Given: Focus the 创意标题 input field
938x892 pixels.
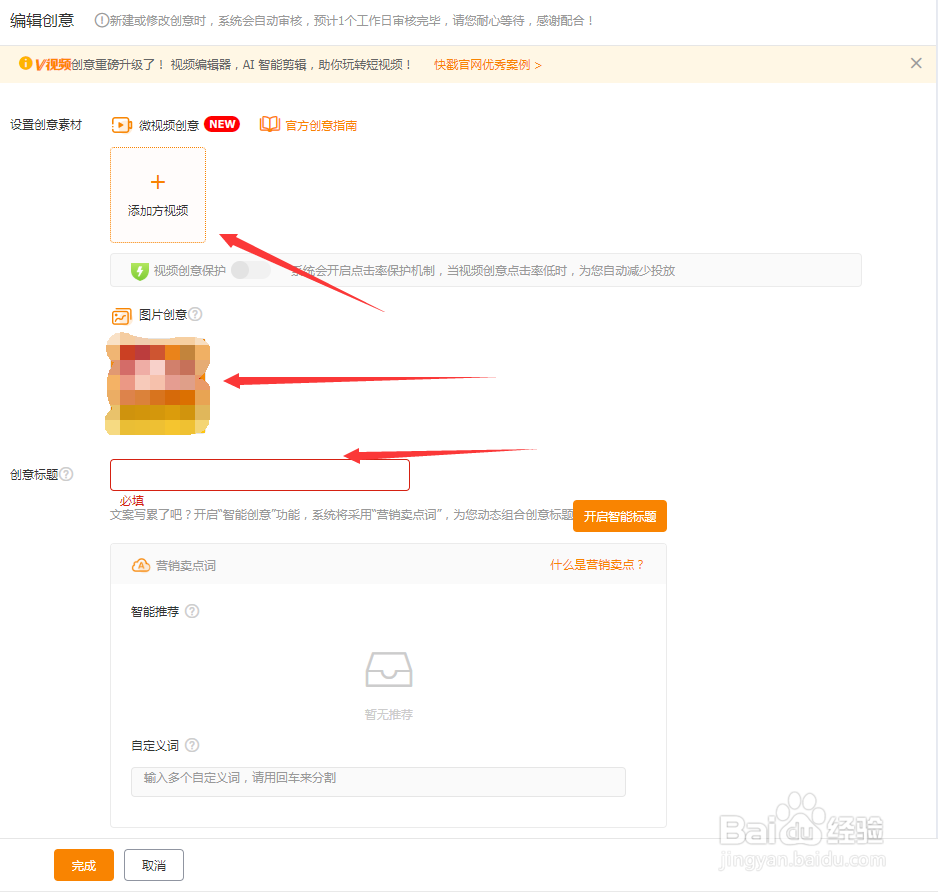Looking at the screenshot, I should [x=260, y=475].
